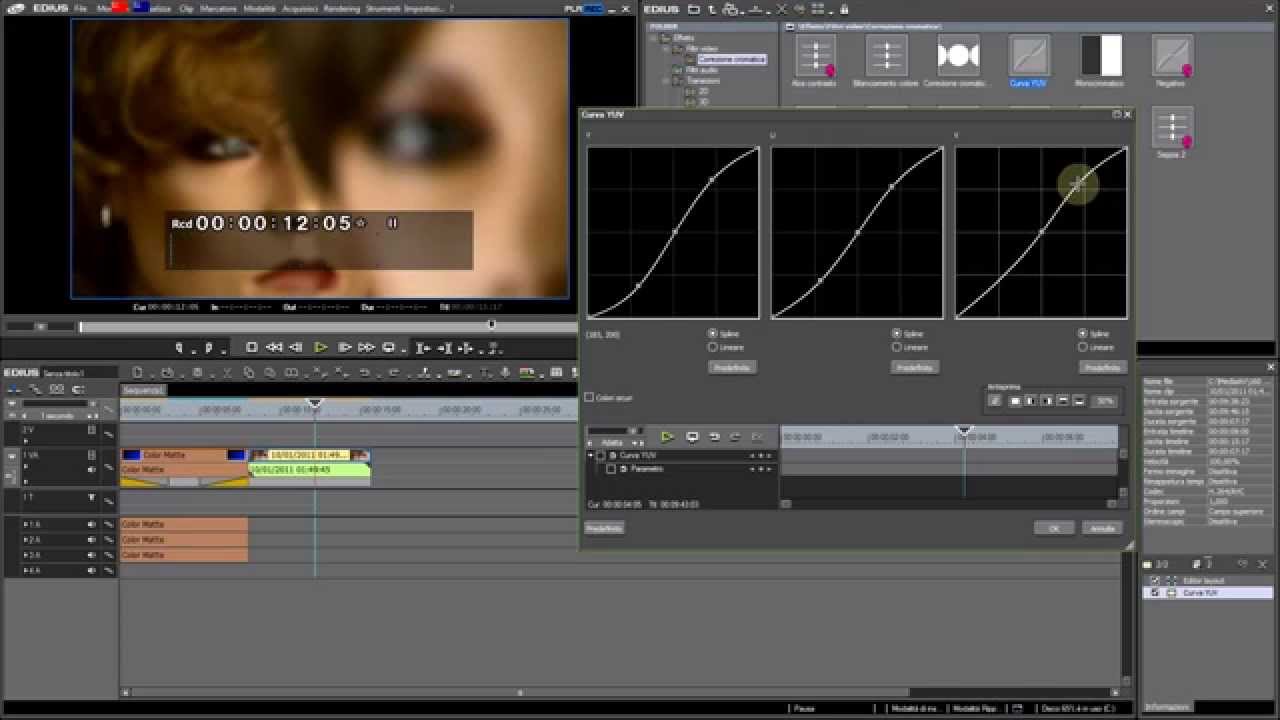Open the Clip menu
The width and height of the screenshot is (1280, 720).
186,8
